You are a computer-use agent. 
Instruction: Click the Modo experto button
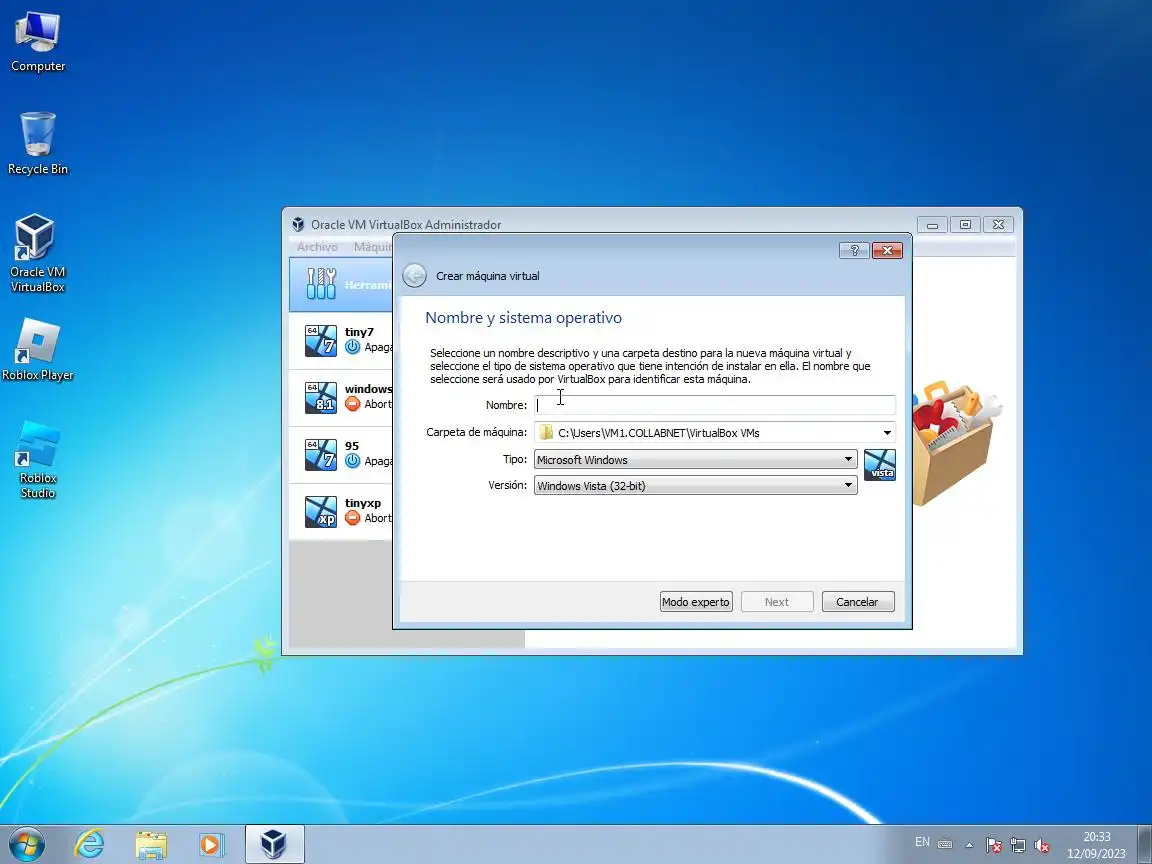point(696,602)
